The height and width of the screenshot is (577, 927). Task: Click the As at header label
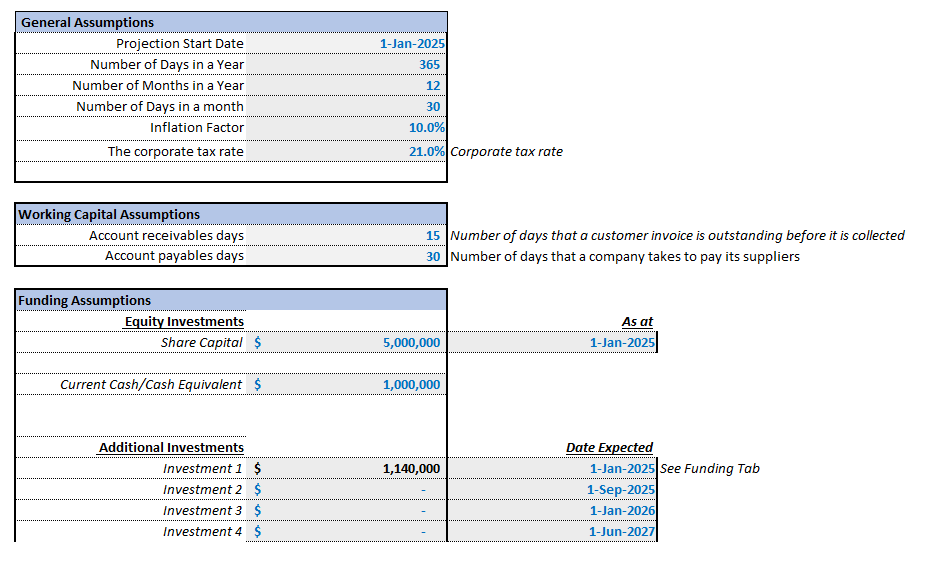tap(637, 321)
